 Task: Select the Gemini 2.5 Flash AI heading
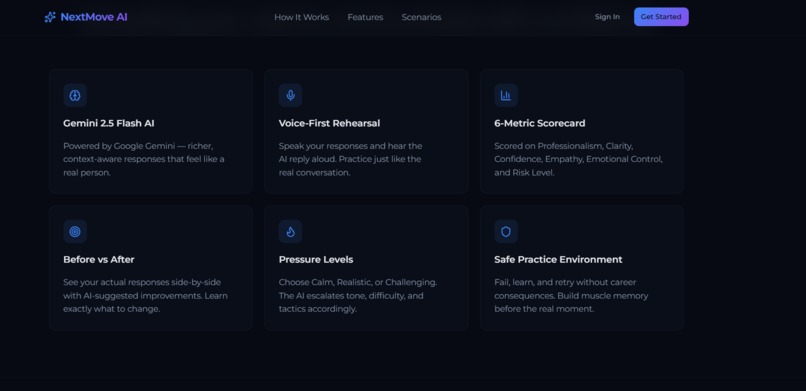[108, 123]
